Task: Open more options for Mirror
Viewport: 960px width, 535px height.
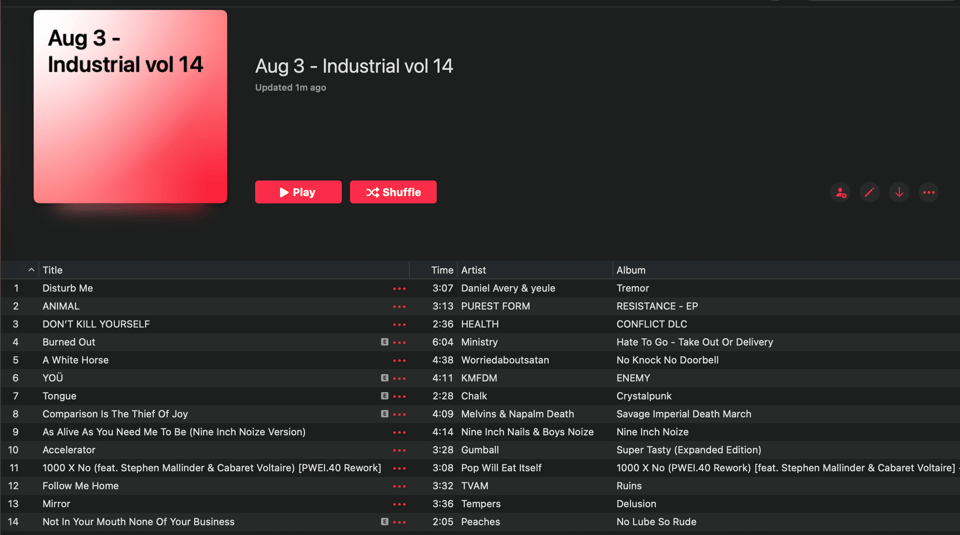Action: point(399,504)
